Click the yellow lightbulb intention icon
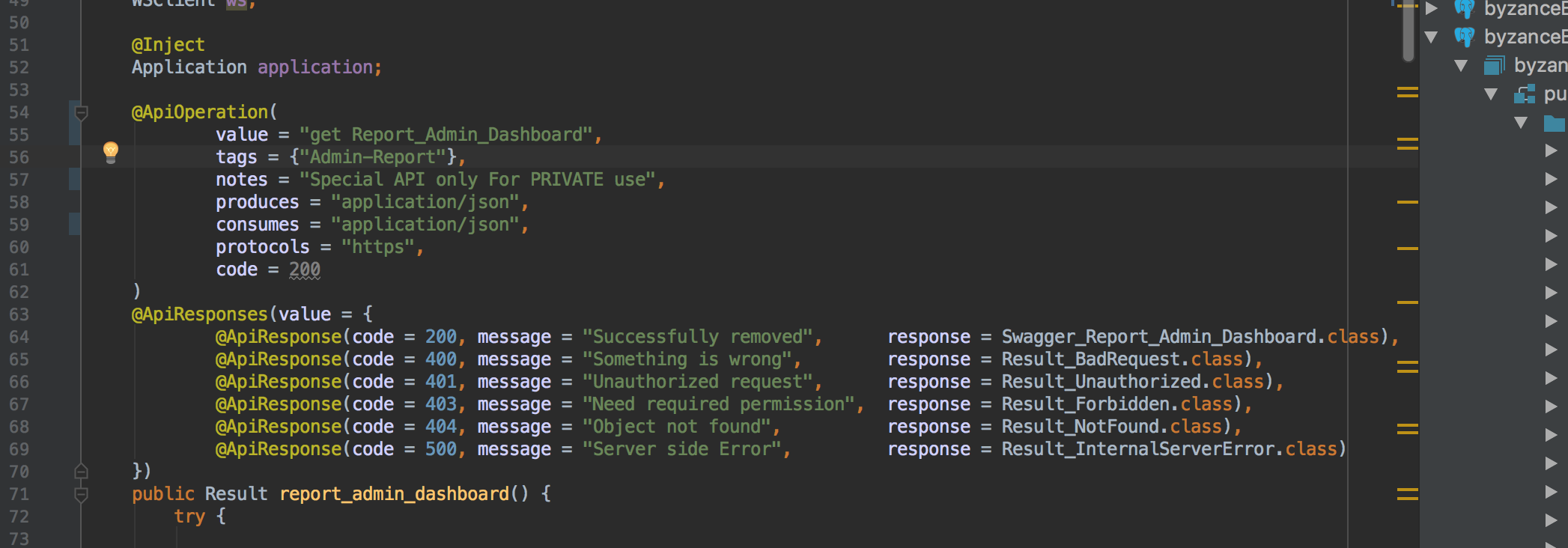The image size is (1568, 548). pos(111,152)
